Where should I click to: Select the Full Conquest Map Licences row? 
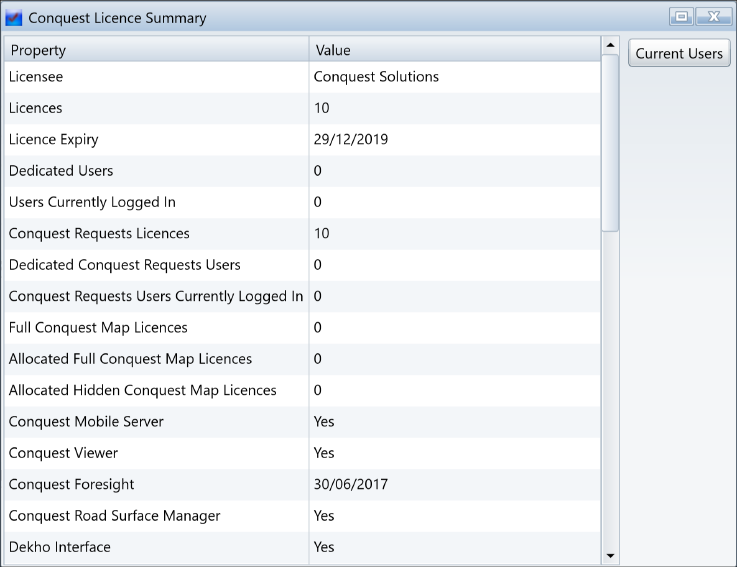pos(302,328)
